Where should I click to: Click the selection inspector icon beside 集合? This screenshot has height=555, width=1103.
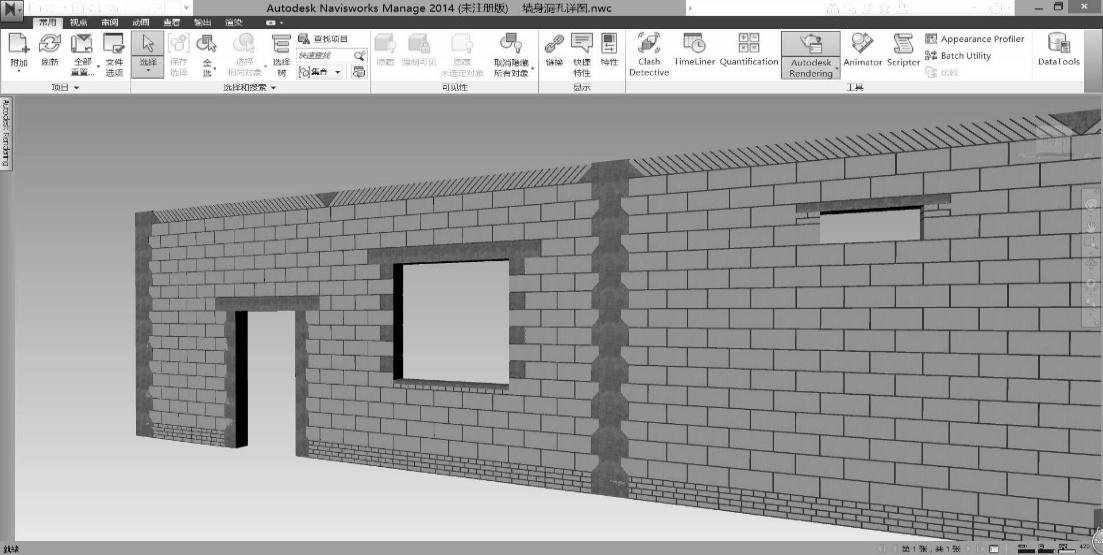[359, 72]
